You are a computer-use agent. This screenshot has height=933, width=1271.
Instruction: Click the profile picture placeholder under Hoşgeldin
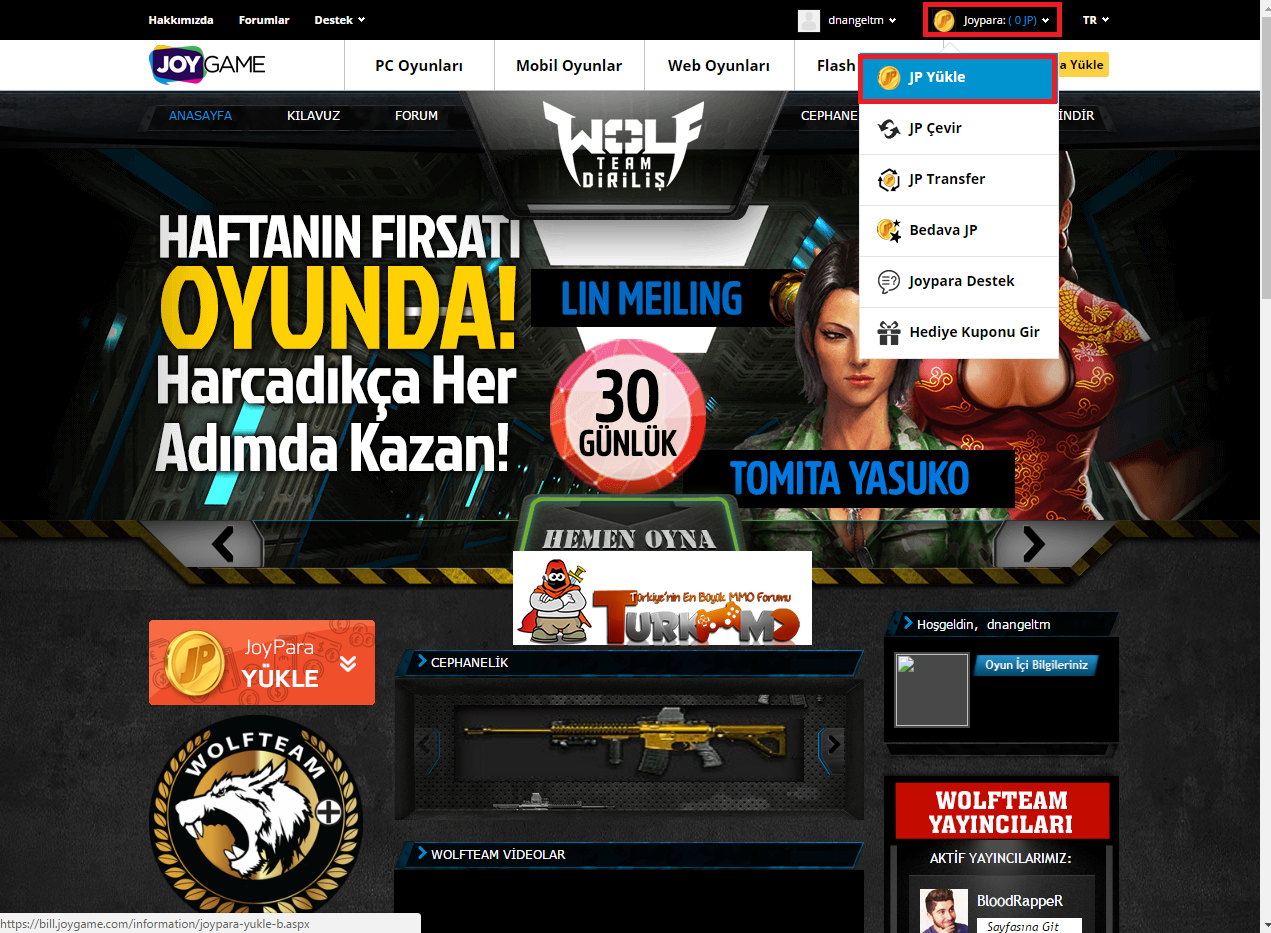coord(932,690)
